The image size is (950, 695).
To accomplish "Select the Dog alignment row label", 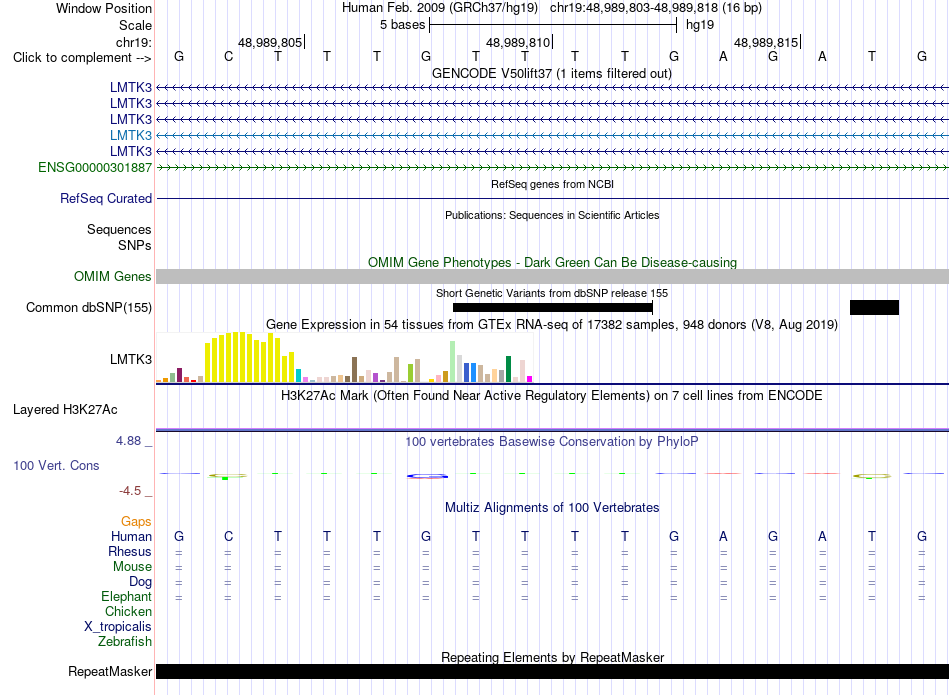I will [141, 582].
